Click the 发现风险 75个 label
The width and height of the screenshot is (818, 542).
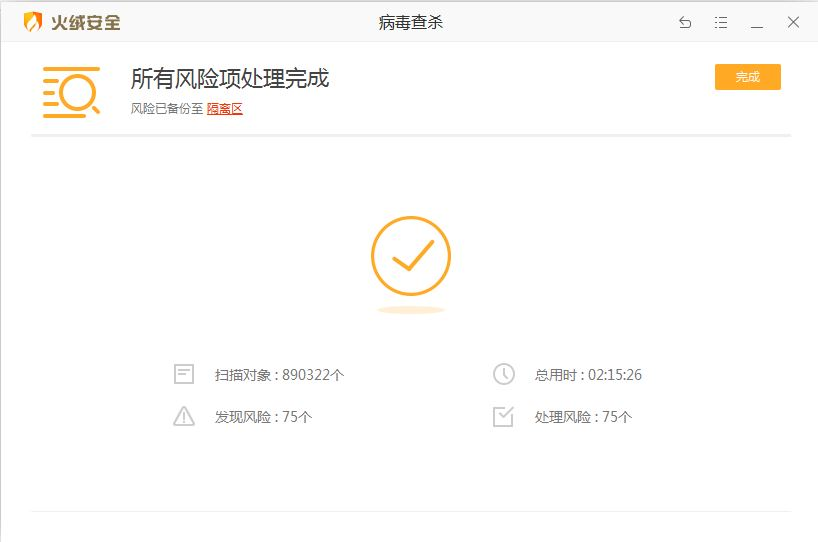click(263, 417)
